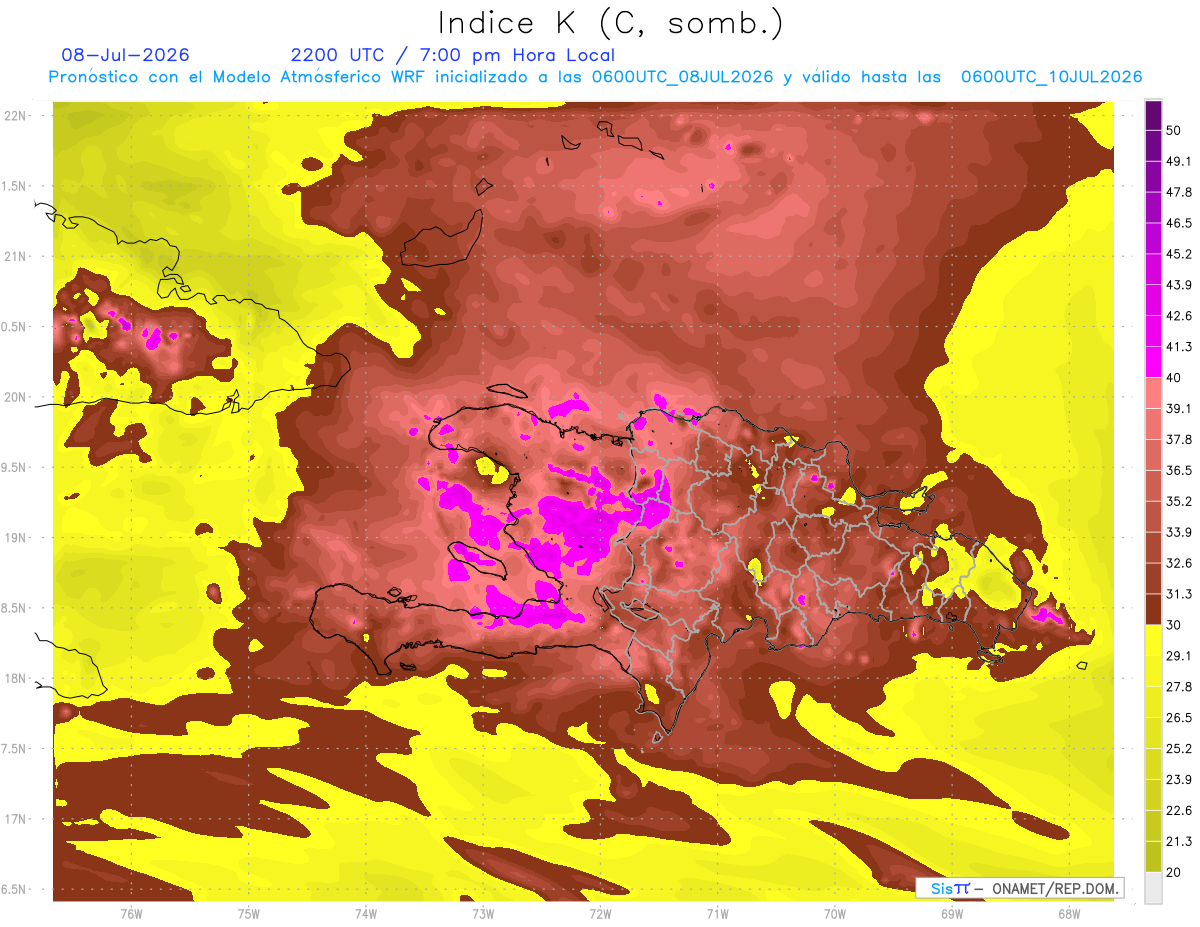Click the initialization stamp "0600UTC_08JUL2026"
This screenshot has height=927, width=1200.
point(682,77)
